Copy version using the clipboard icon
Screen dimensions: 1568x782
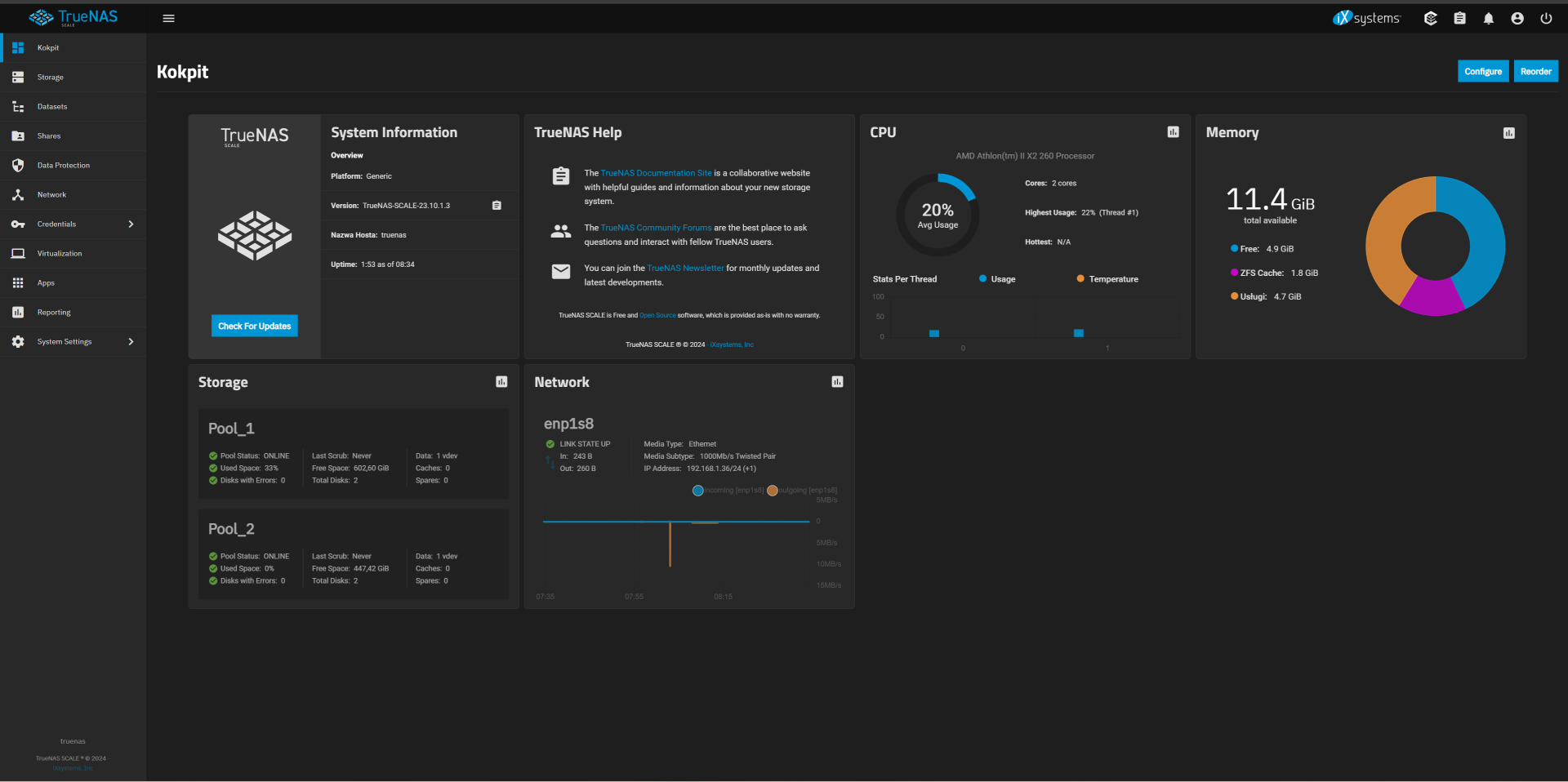pos(497,206)
